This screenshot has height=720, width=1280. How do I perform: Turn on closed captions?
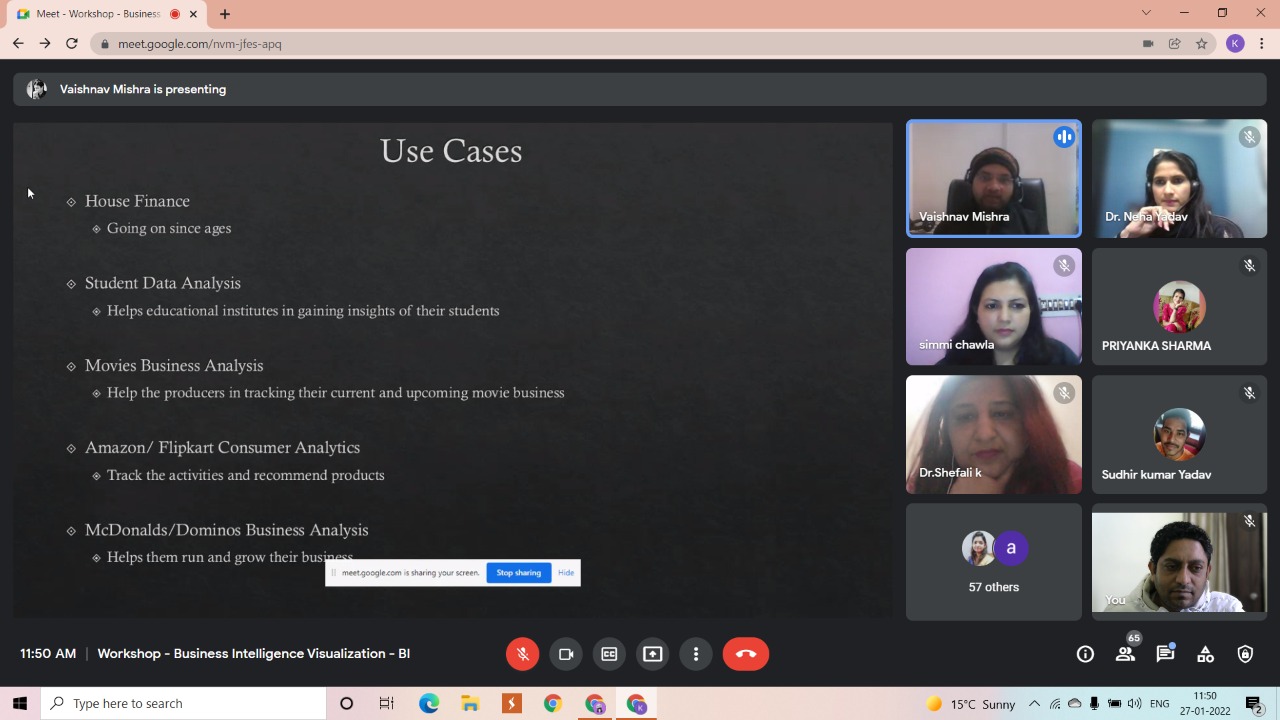[609, 654]
